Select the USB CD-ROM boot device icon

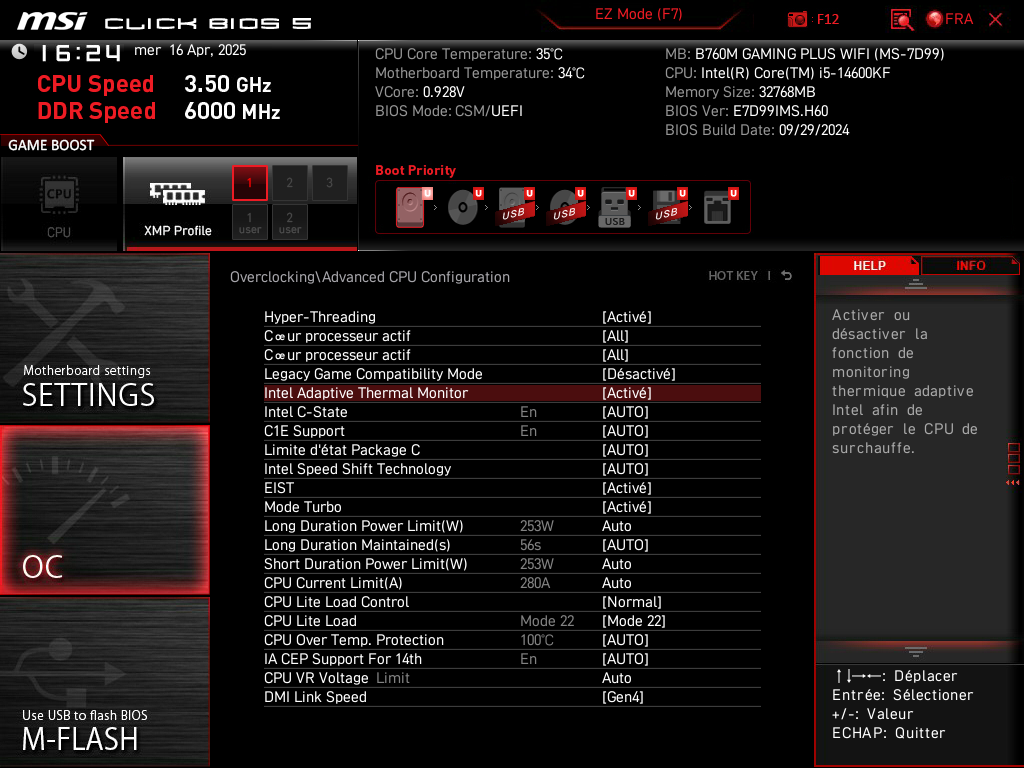tap(566, 207)
